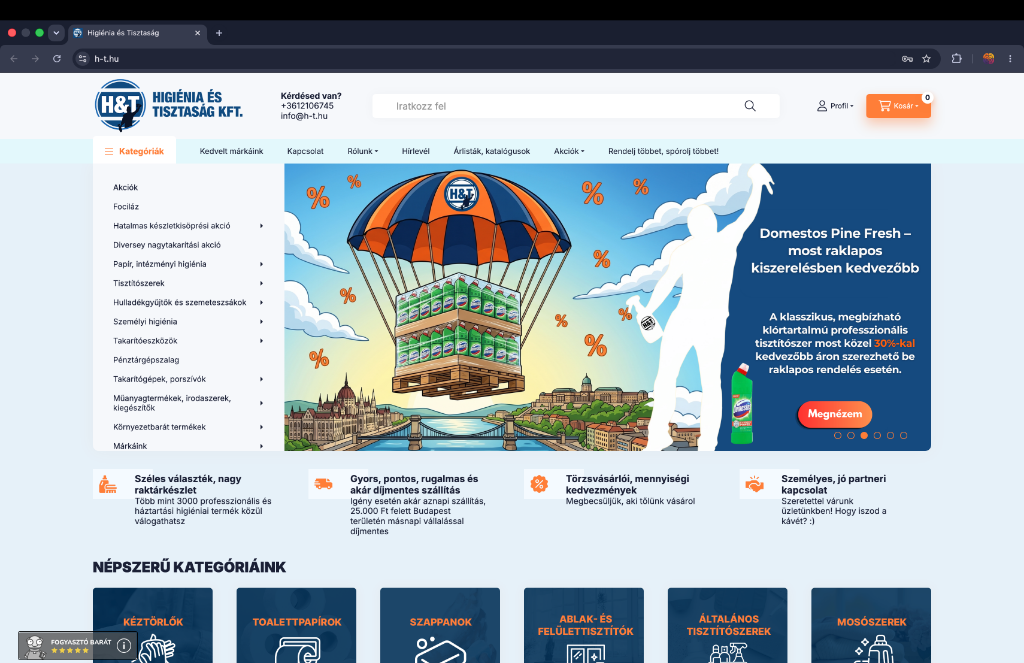Screen dimensions: 1024x663
Task: Go to the Kapcsolat page
Action: point(305,151)
